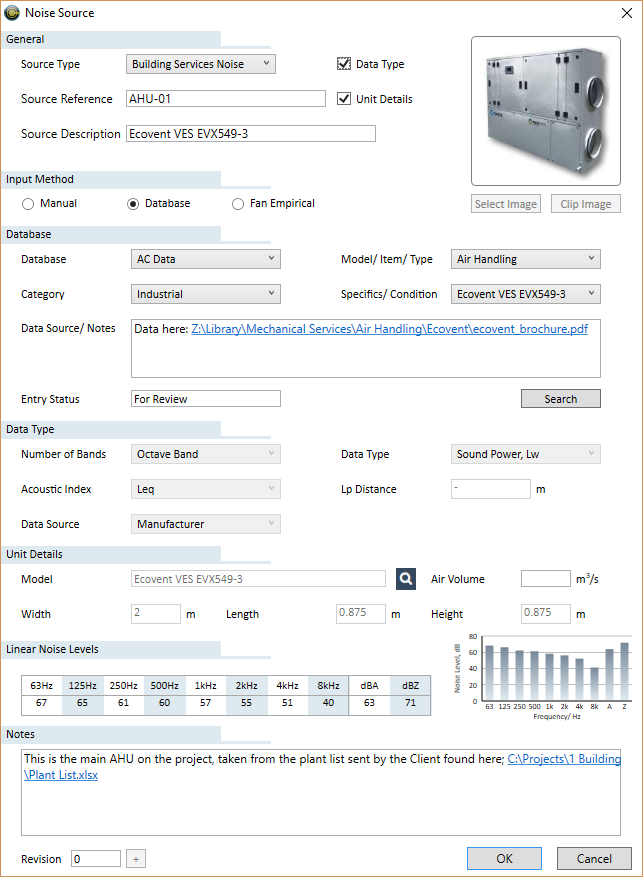Select the Database input method radio button
Screen dimensions: 643x877
[133, 204]
